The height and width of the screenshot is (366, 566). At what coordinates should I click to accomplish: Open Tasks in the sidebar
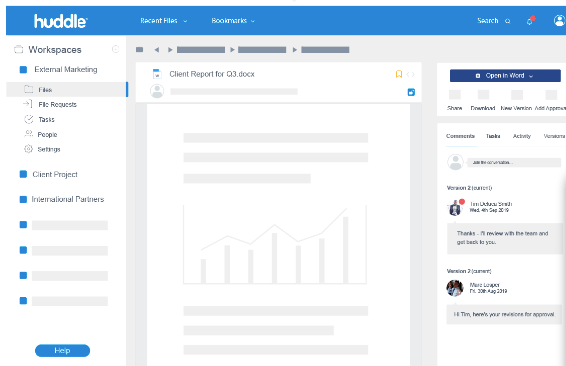tap(46, 119)
